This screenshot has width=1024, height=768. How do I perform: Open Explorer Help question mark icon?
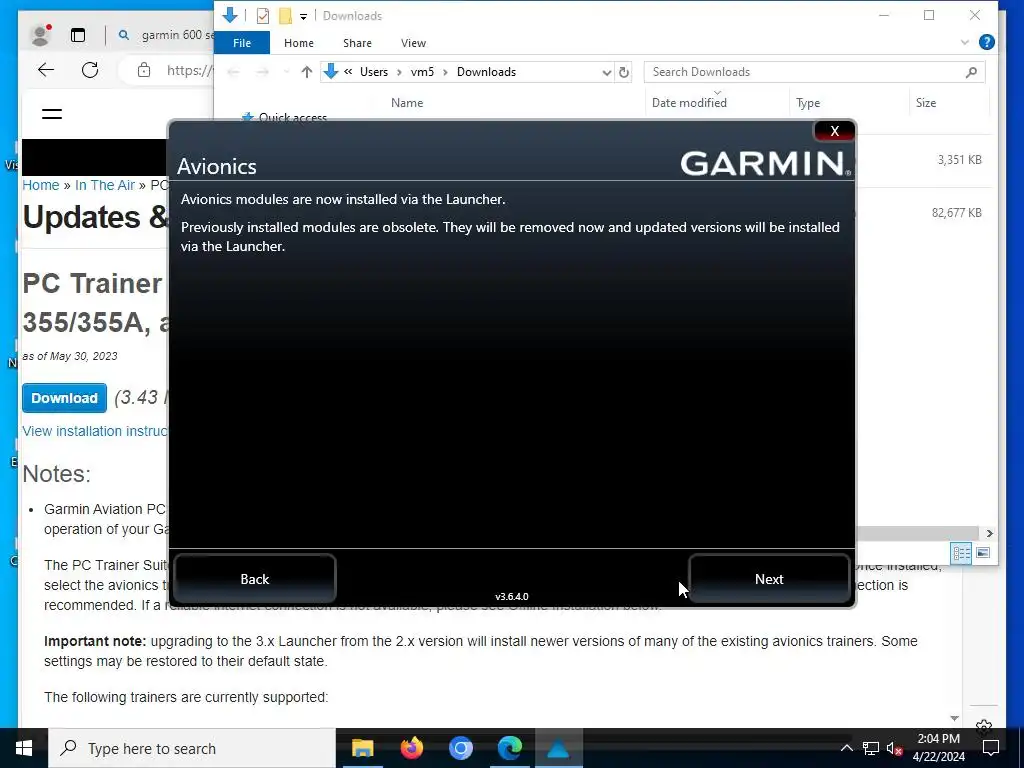point(987,42)
